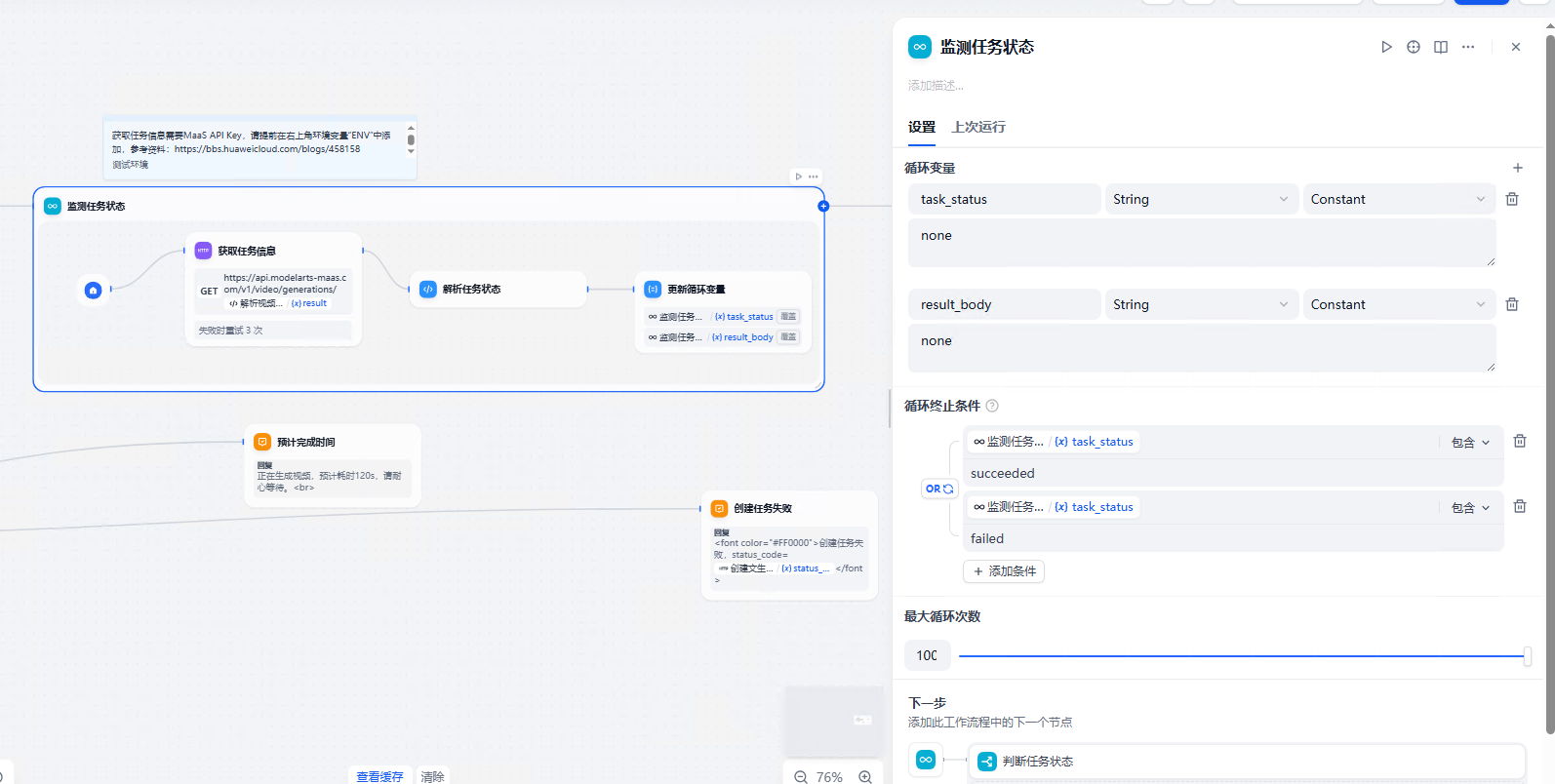Click the 添加条件 button
Screen dimensions: 1555x784
1004,571
